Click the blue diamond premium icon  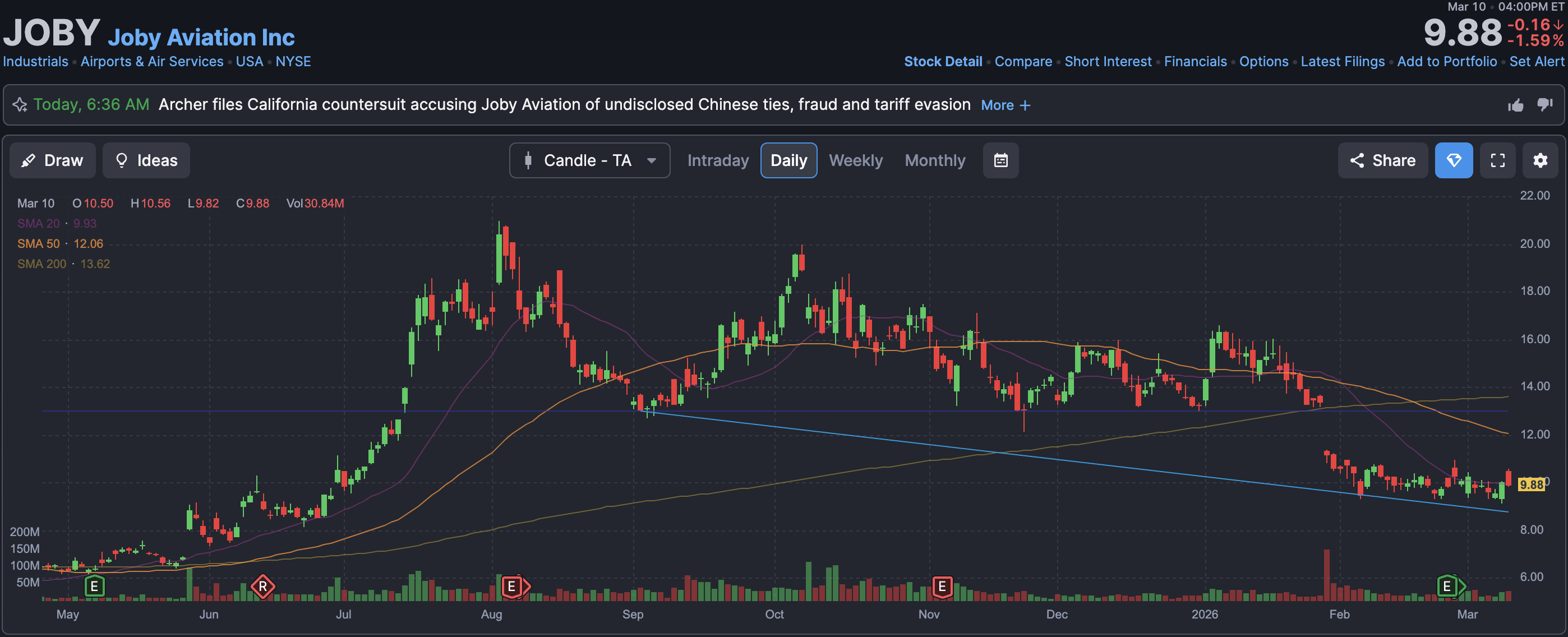click(x=1453, y=160)
